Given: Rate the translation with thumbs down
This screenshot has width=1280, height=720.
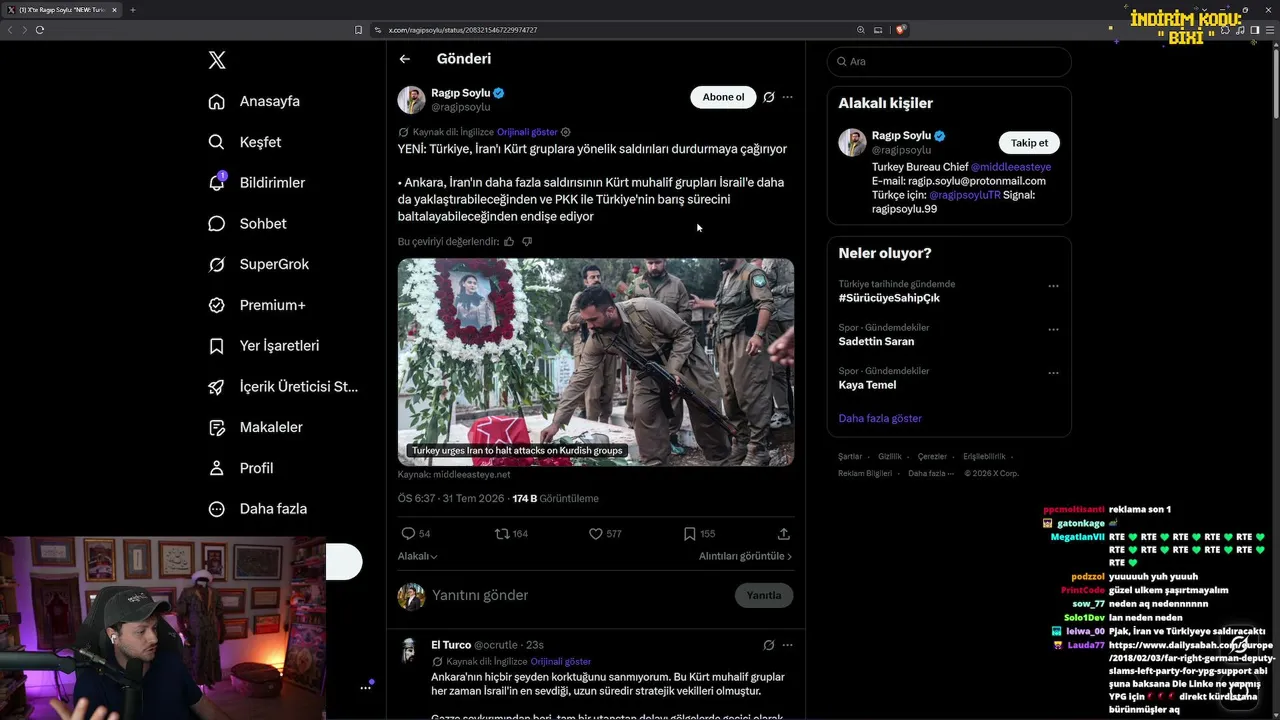Looking at the screenshot, I should pyautogui.click(x=527, y=241).
